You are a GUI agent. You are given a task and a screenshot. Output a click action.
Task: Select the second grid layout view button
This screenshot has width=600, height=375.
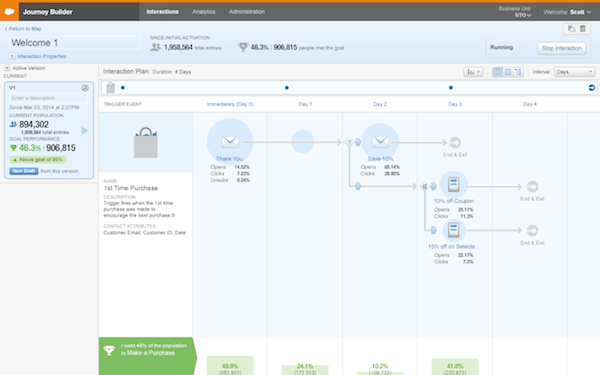click(507, 72)
